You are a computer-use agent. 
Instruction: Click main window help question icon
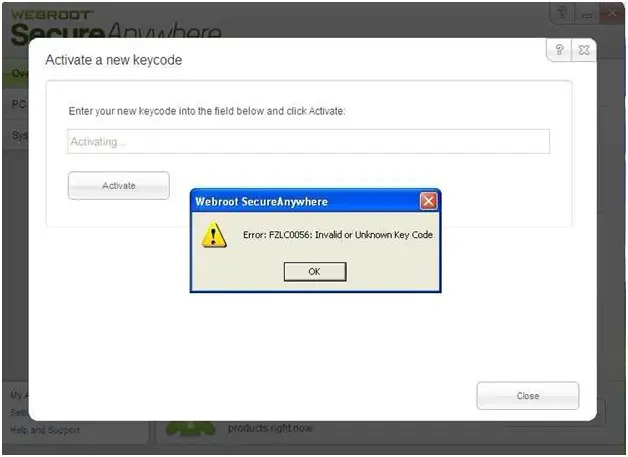pyautogui.click(x=562, y=13)
